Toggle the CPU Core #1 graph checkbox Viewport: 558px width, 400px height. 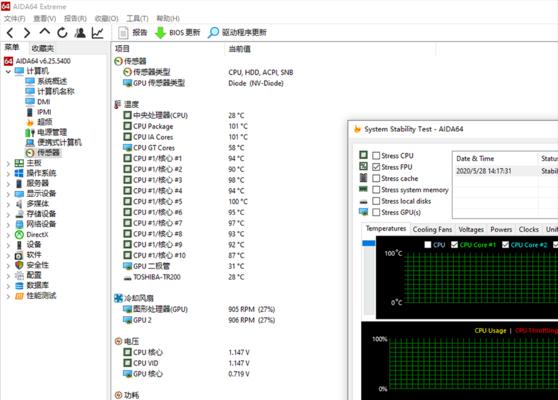[x=454, y=244]
